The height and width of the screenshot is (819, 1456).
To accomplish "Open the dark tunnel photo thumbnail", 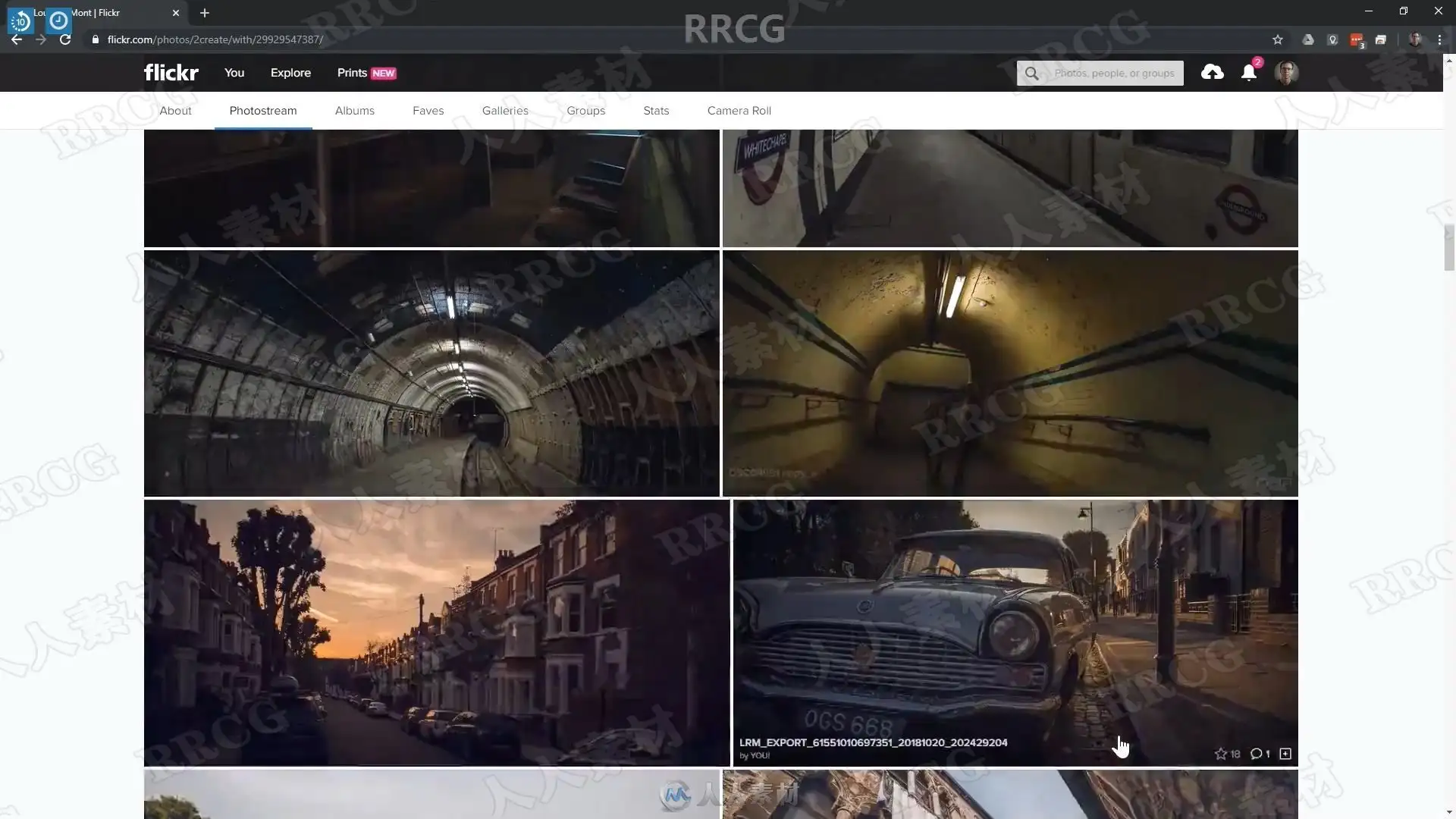I will [431, 373].
